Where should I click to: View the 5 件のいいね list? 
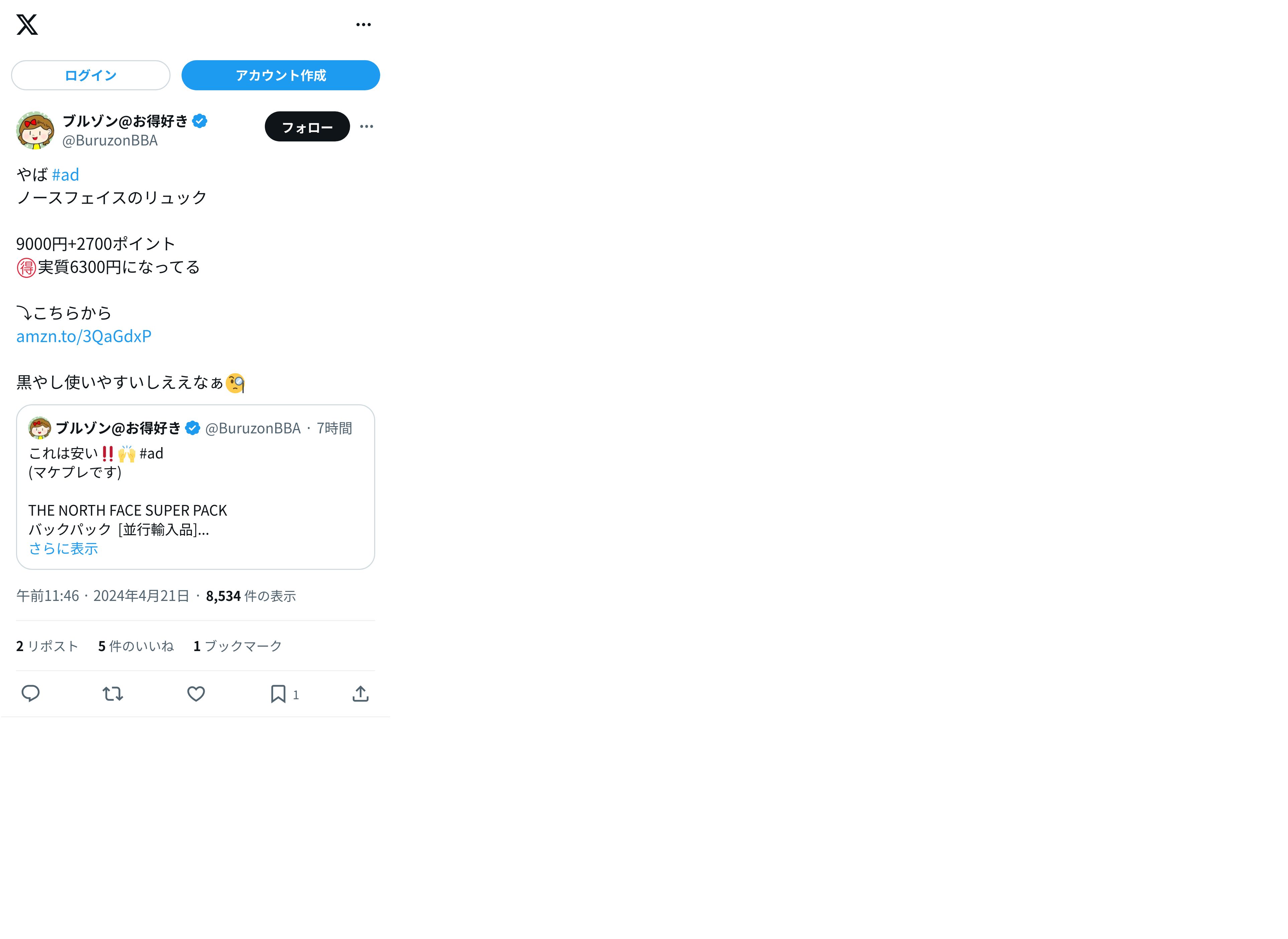click(136, 646)
